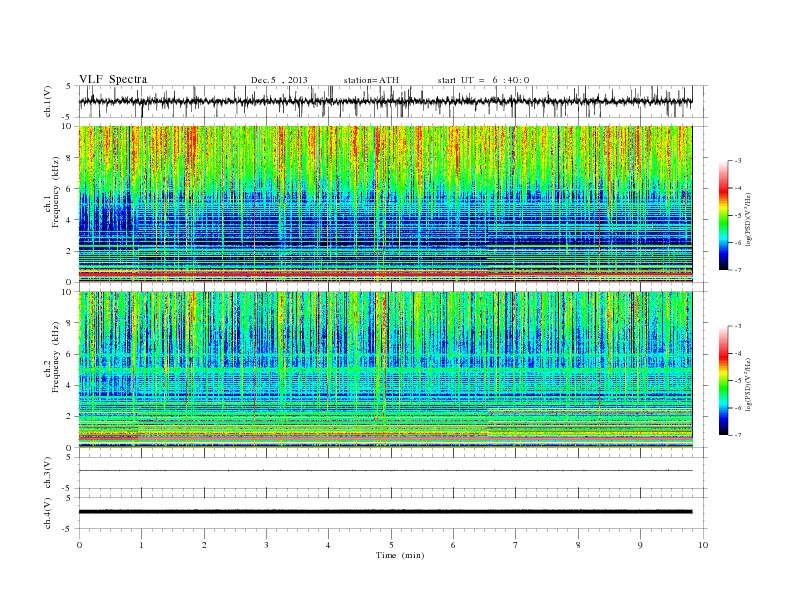Click the "10" kHz tick of ch.2 spectrogram
Image resolution: width=792 pixels, height=612 pixels.
[67, 292]
